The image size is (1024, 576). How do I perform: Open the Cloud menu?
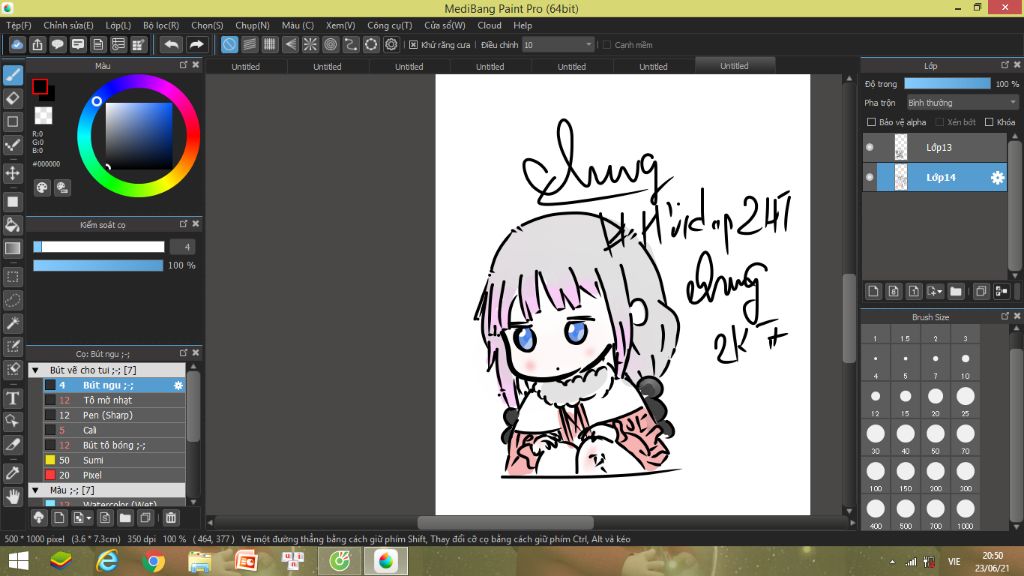[489, 25]
